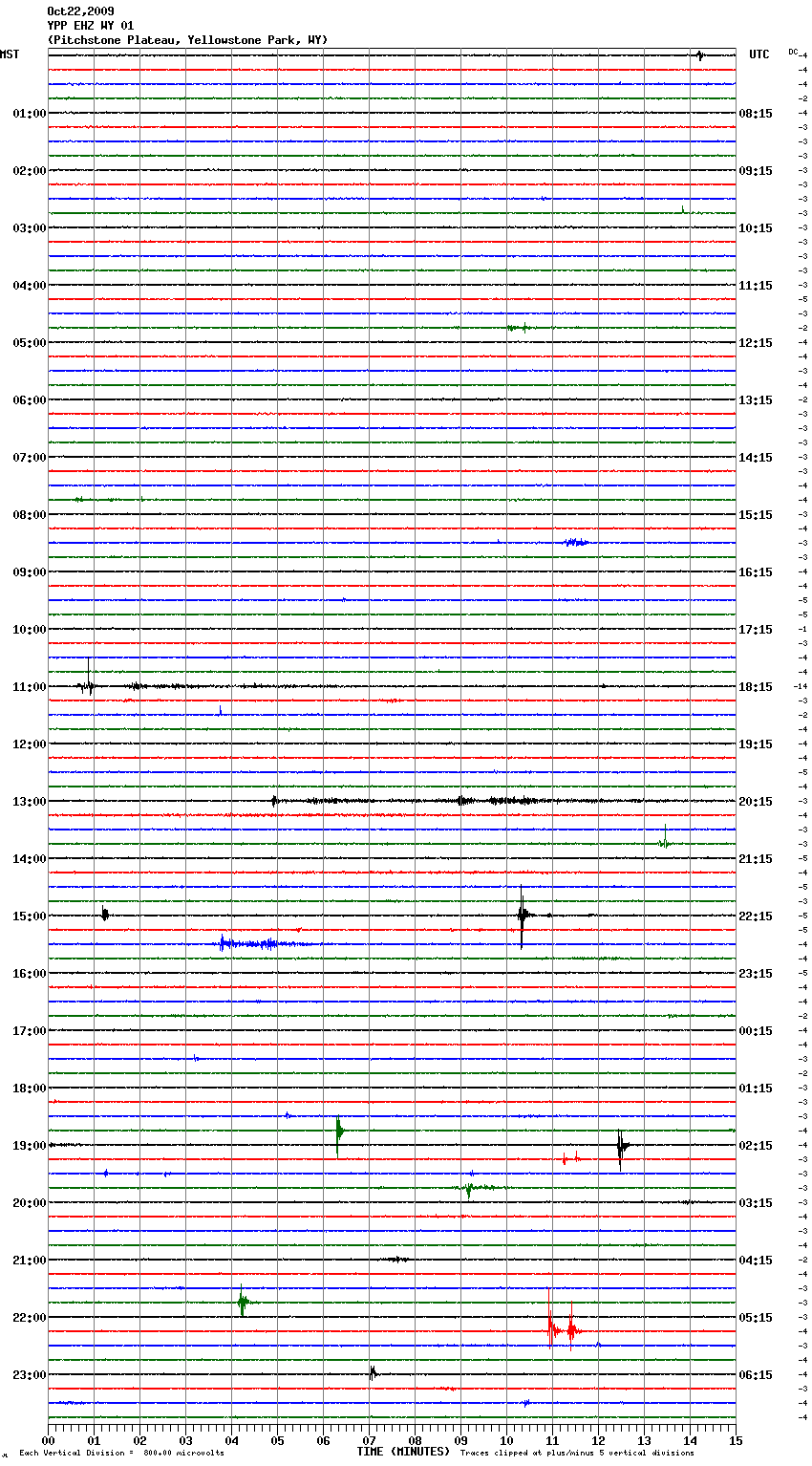Select the 10:00 MST time label
The height and width of the screenshot is (1466, 812).
click(30, 630)
